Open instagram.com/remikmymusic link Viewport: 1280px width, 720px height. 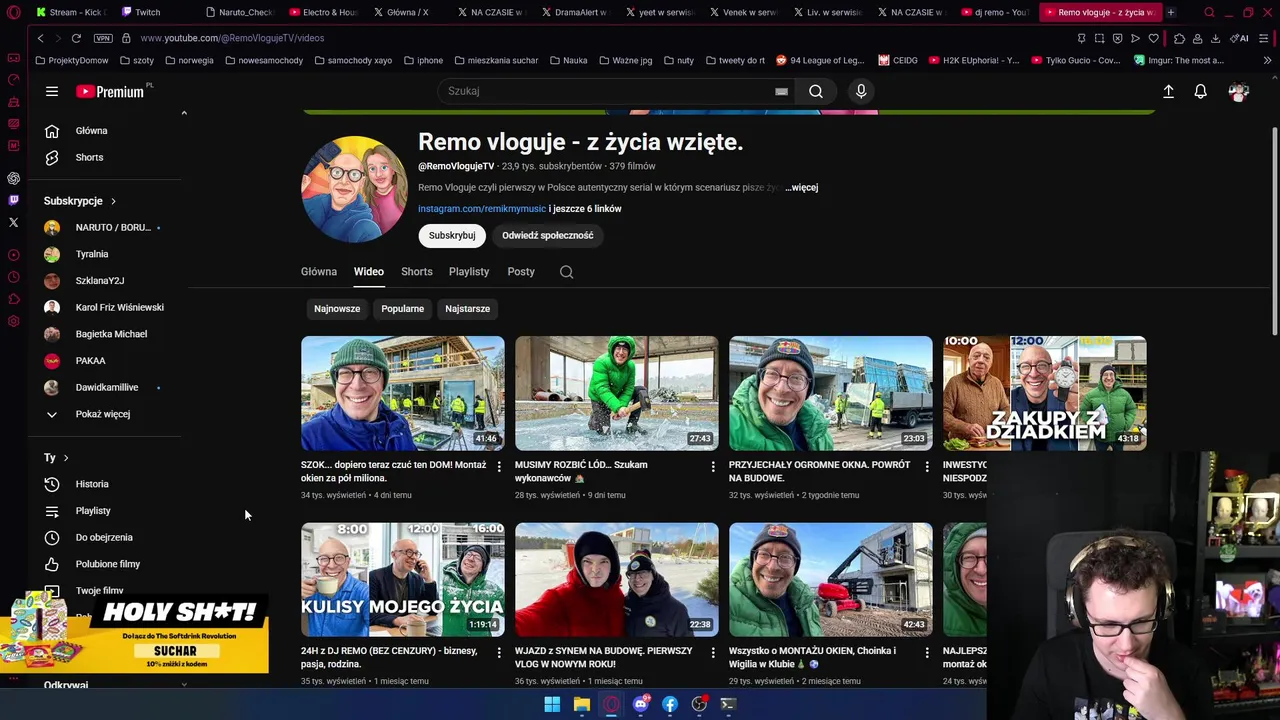(482, 209)
